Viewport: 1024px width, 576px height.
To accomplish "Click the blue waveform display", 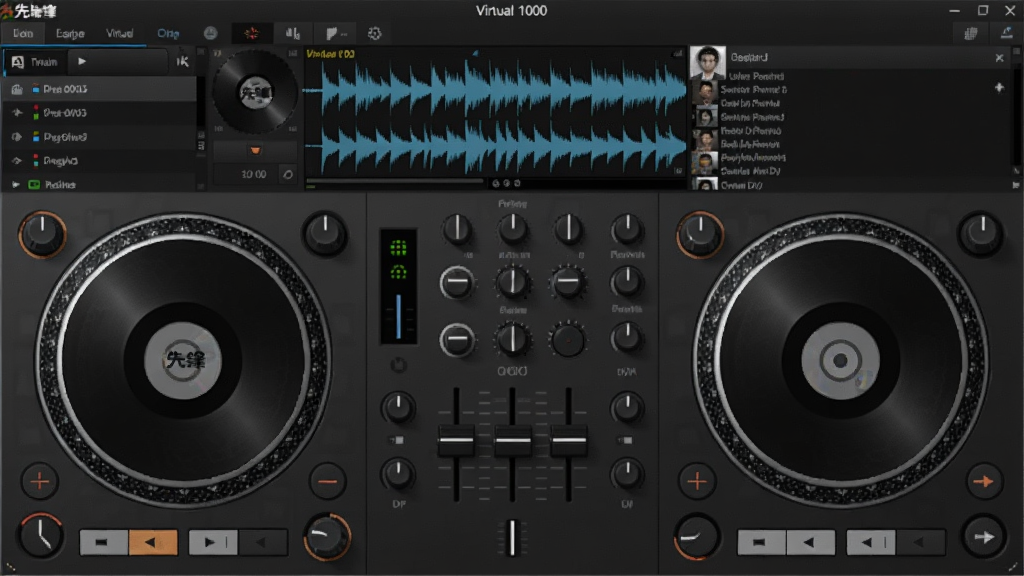I will pyautogui.click(x=496, y=118).
